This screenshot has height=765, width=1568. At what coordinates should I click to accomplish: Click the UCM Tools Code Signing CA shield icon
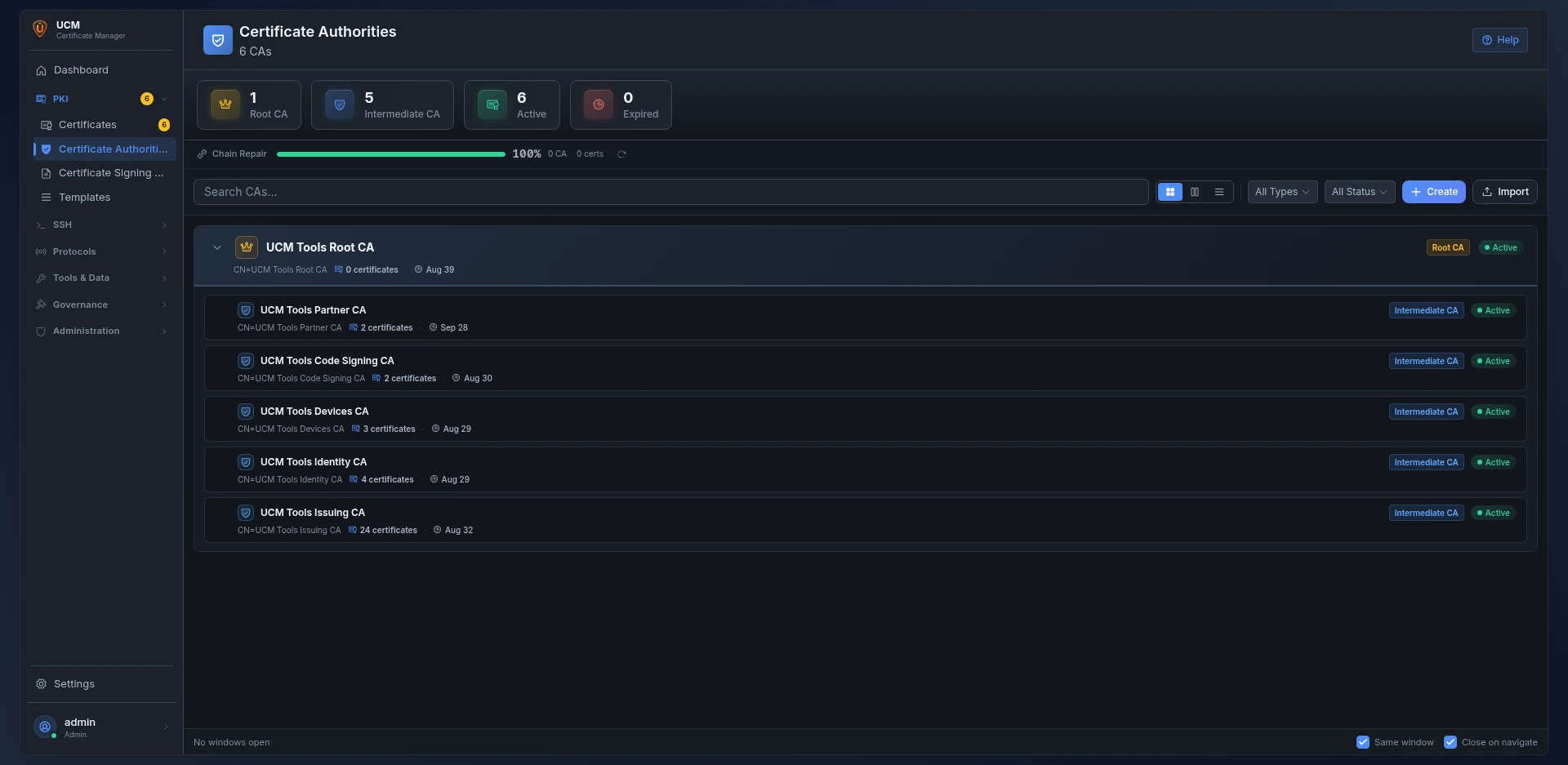coord(246,361)
